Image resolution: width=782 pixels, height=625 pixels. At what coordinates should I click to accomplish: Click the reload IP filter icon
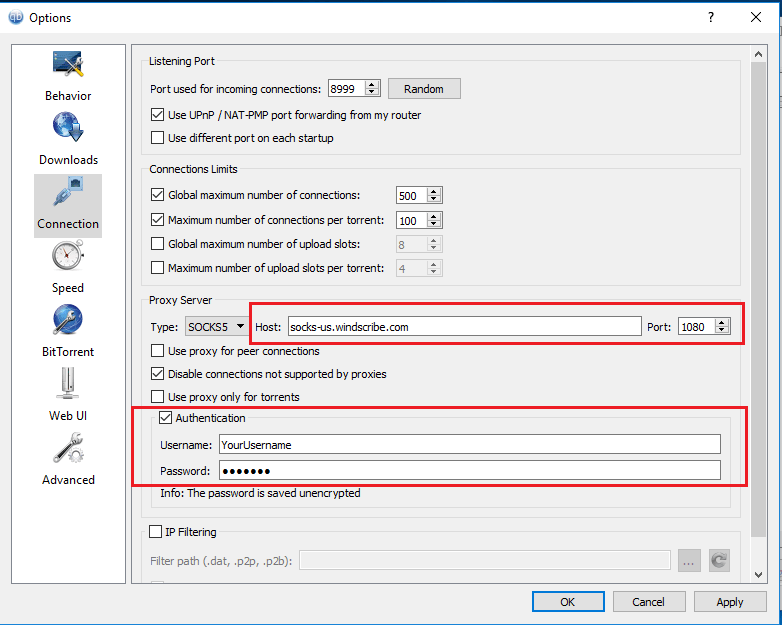(x=719, y=561)
